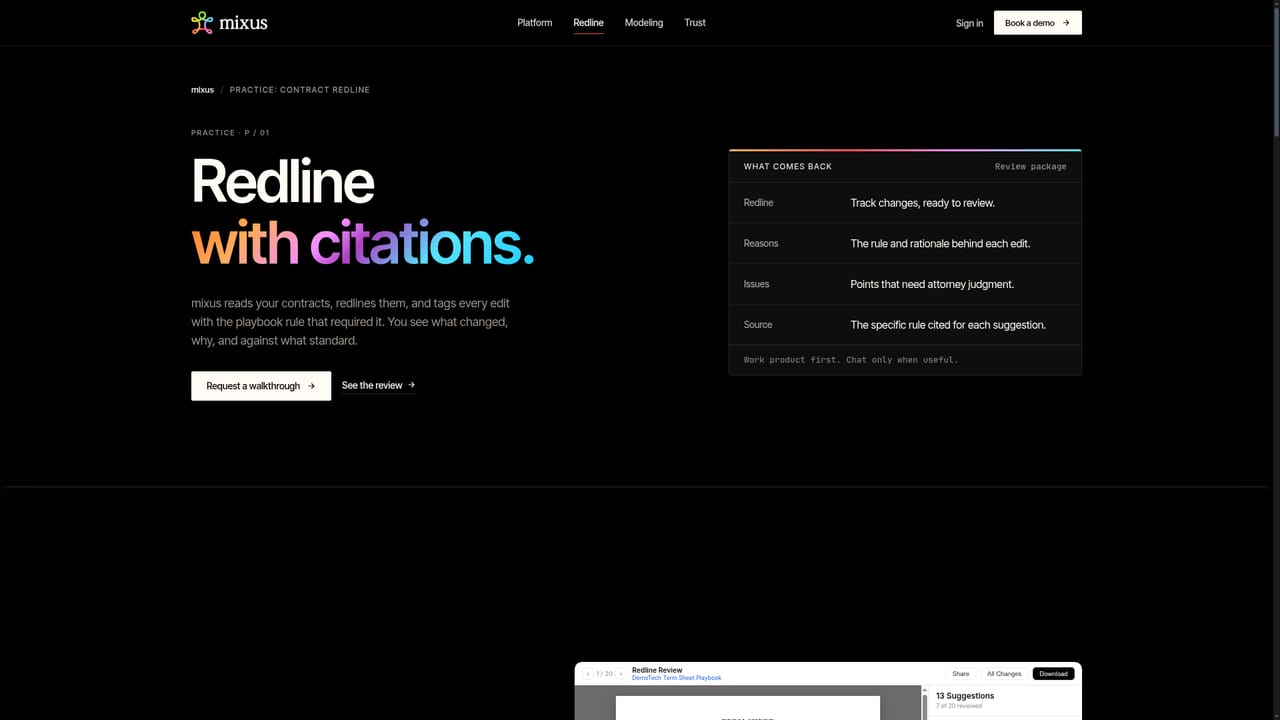Click the page scrollbar thumb
Viewport: 1280px width, 720px height.
pos(1275,70)
